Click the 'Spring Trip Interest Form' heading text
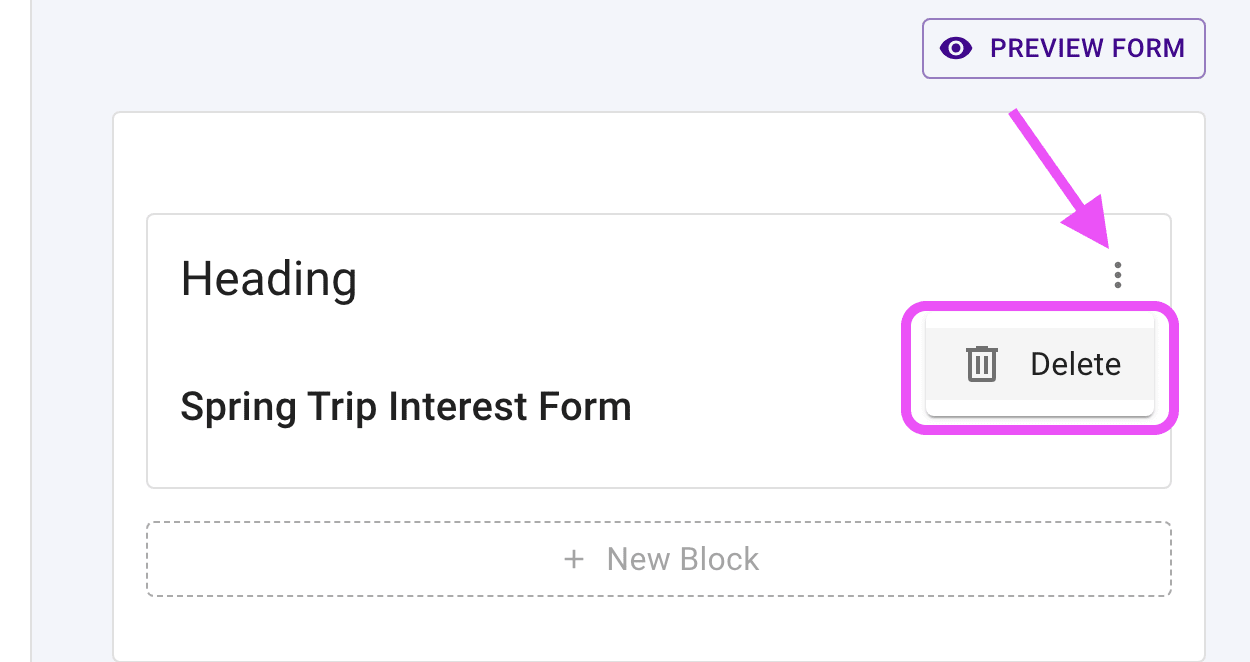The image size is (1250, 662). point(405,407)
